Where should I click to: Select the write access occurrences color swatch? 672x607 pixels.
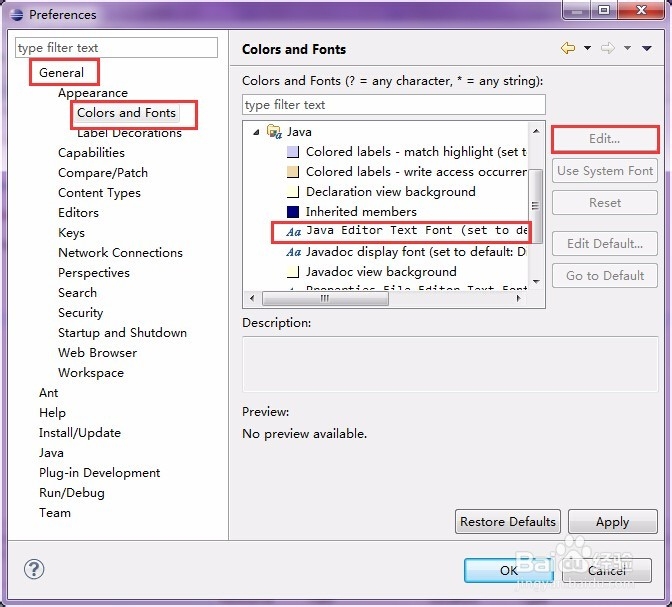293,172
